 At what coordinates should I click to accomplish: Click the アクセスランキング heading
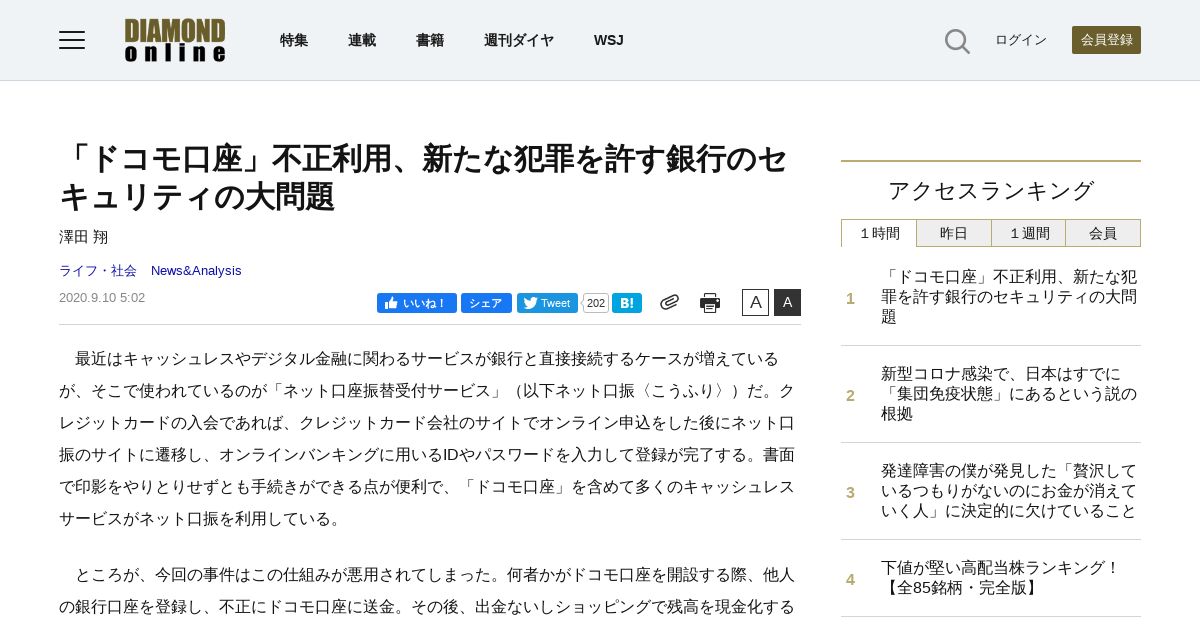coord(991,191)
